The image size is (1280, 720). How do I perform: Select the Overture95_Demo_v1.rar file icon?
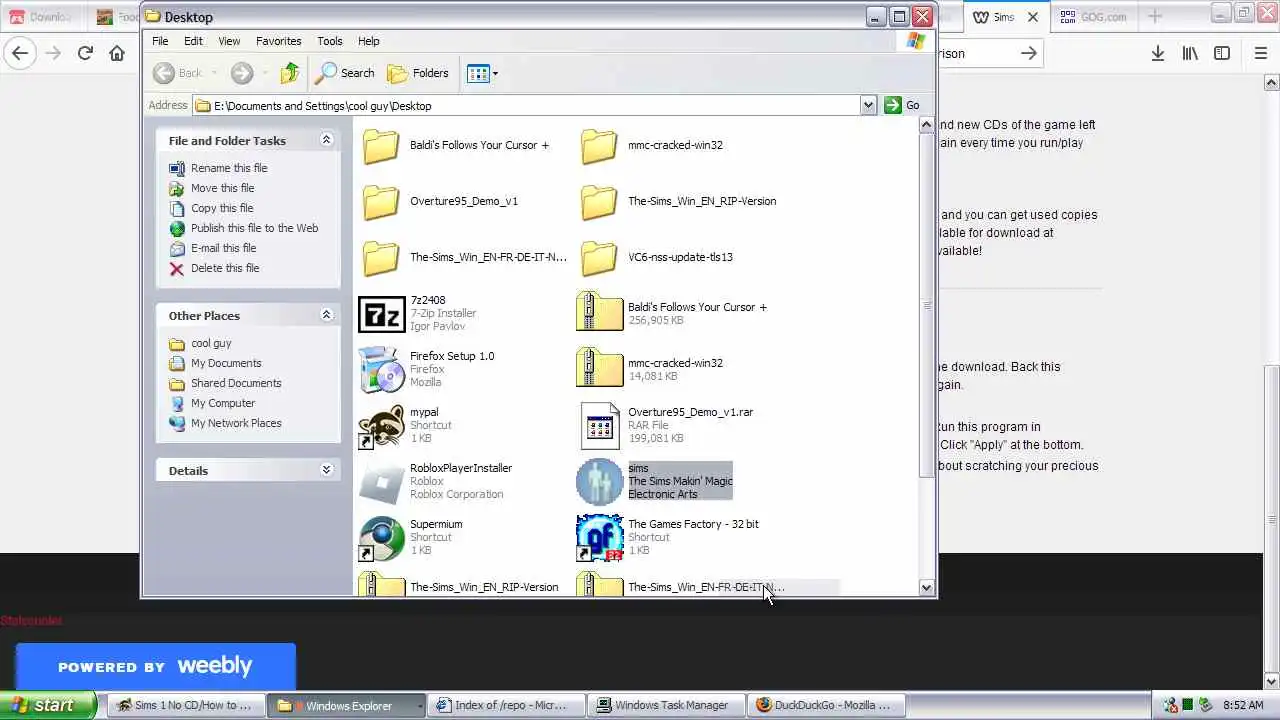tap(599, 426)
